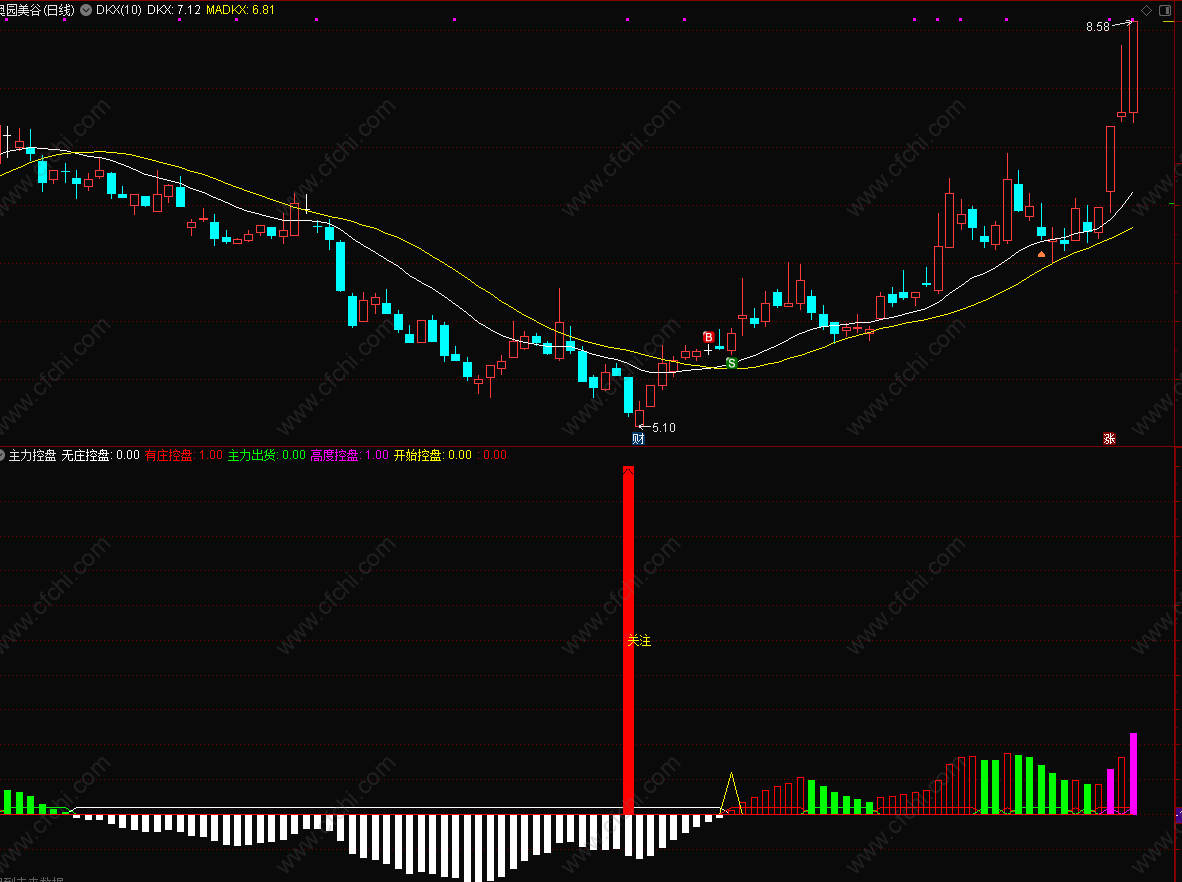Viewport: 1182px width, 882px height.
Task: Click the yellow MADKX: 6.81 value
Action: coord(240,10)
